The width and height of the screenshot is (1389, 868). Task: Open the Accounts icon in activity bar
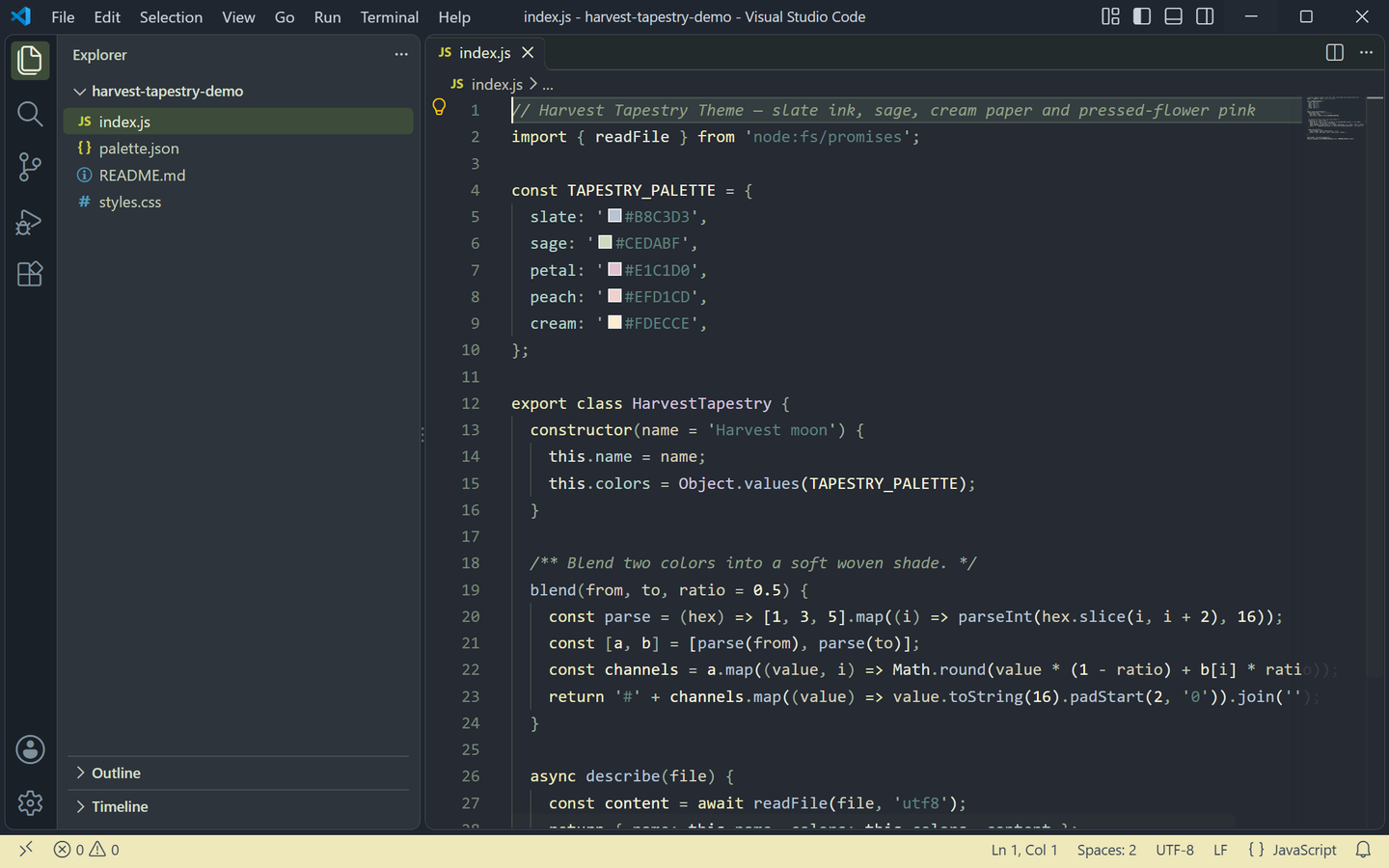tap(30, 749)
